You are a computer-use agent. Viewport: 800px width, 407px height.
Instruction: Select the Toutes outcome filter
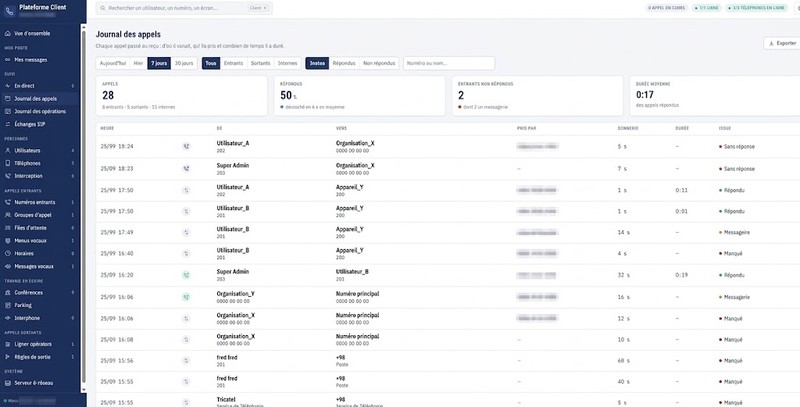tap(317, 63)
